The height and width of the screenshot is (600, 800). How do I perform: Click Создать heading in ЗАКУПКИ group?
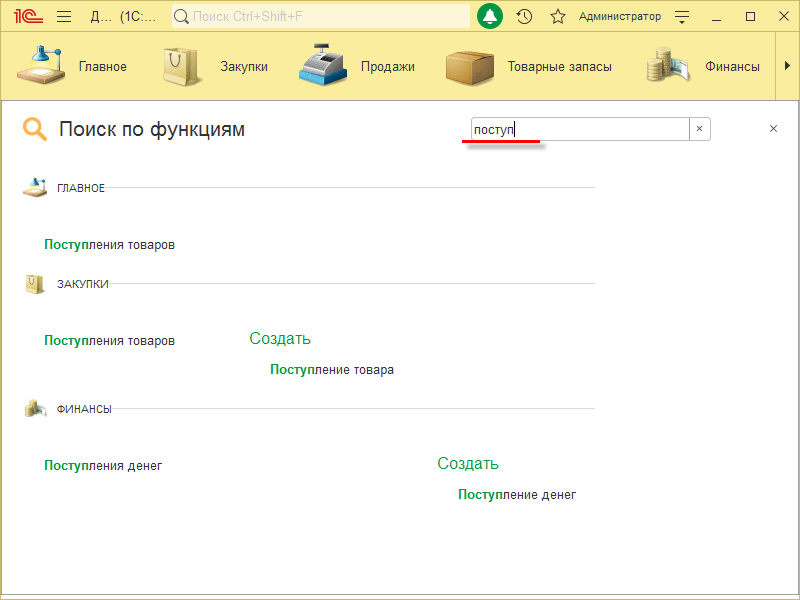[x=280, y=339]
